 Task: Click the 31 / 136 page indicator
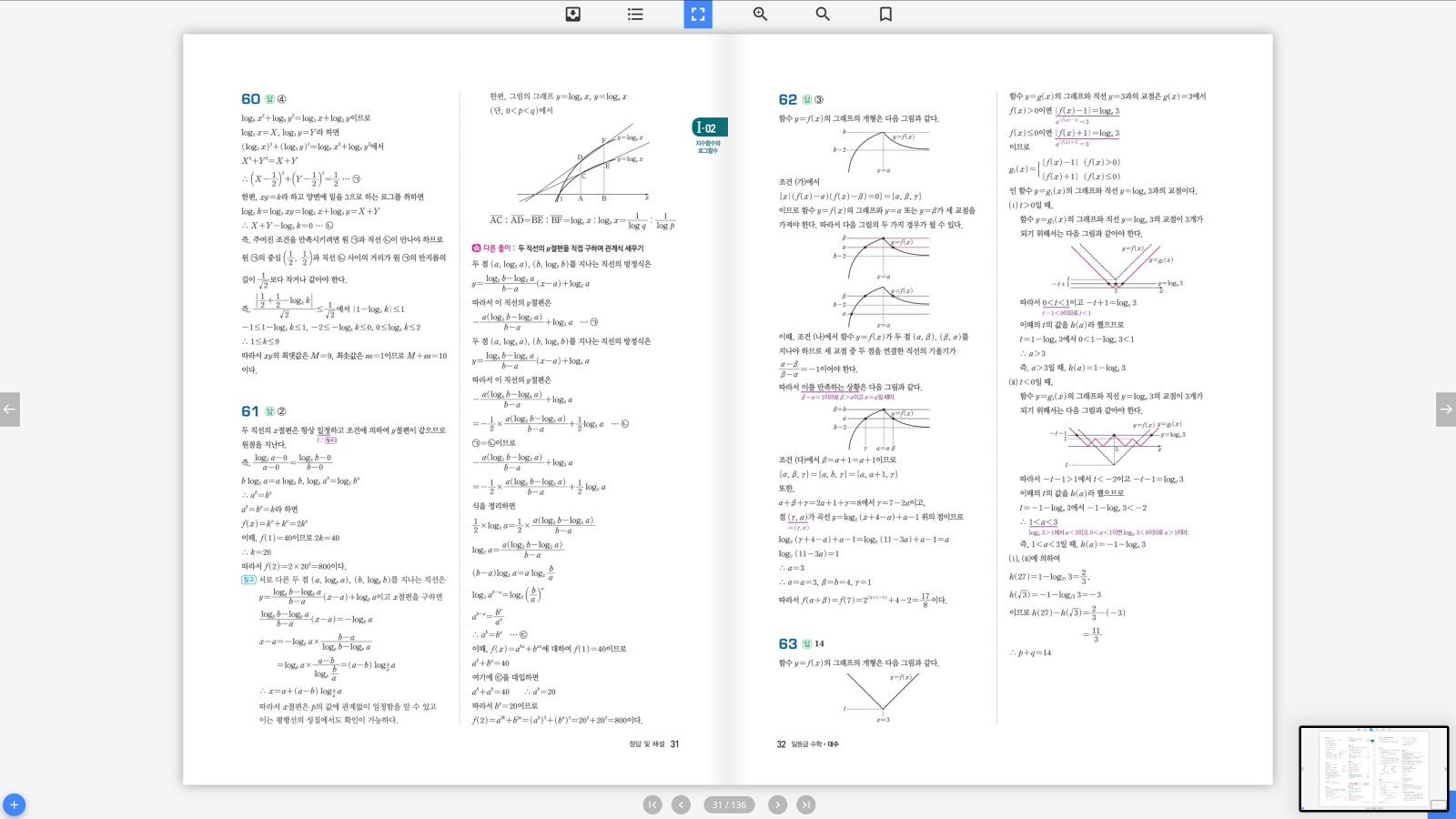pyautogui.click(x=729, y=804)
